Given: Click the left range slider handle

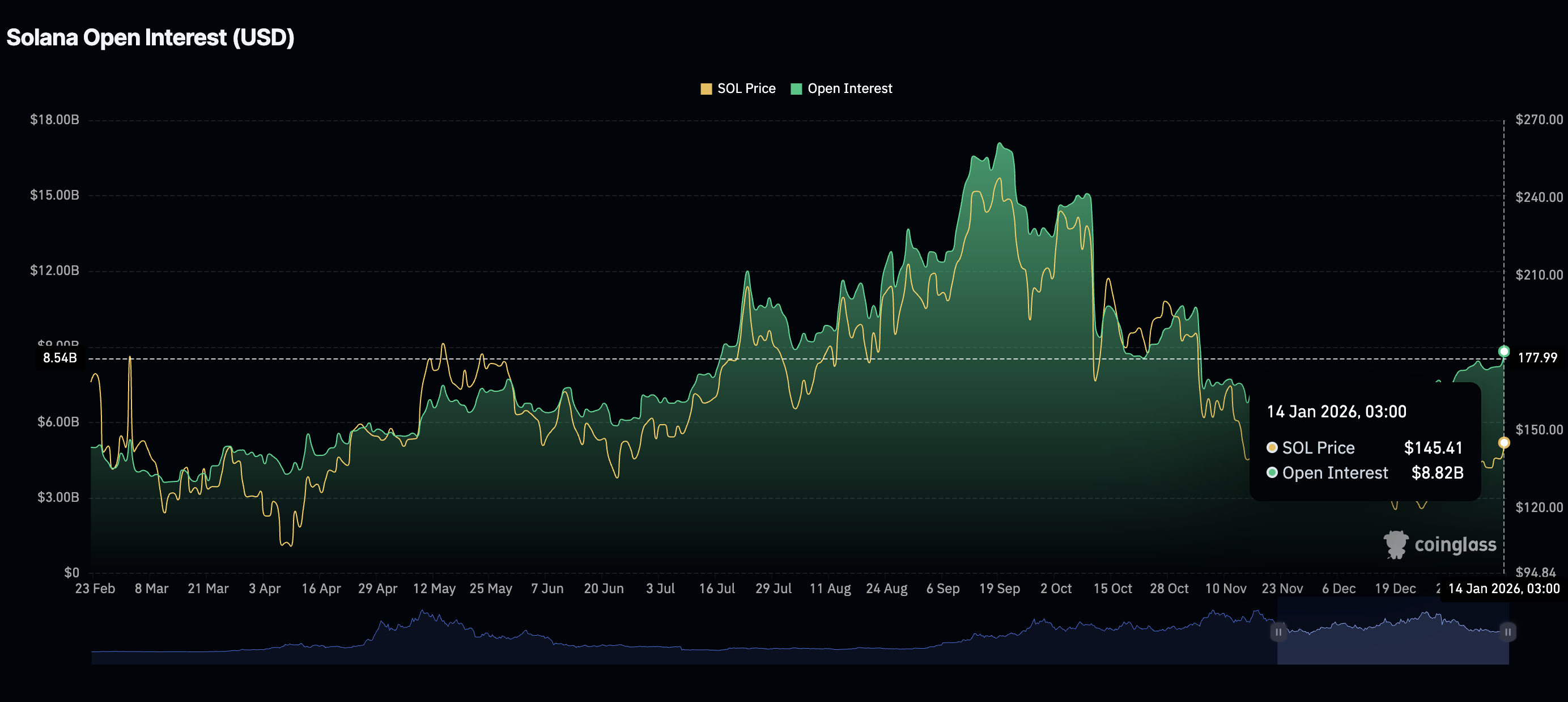Looking at the screenshot, I should [1278, 632].
